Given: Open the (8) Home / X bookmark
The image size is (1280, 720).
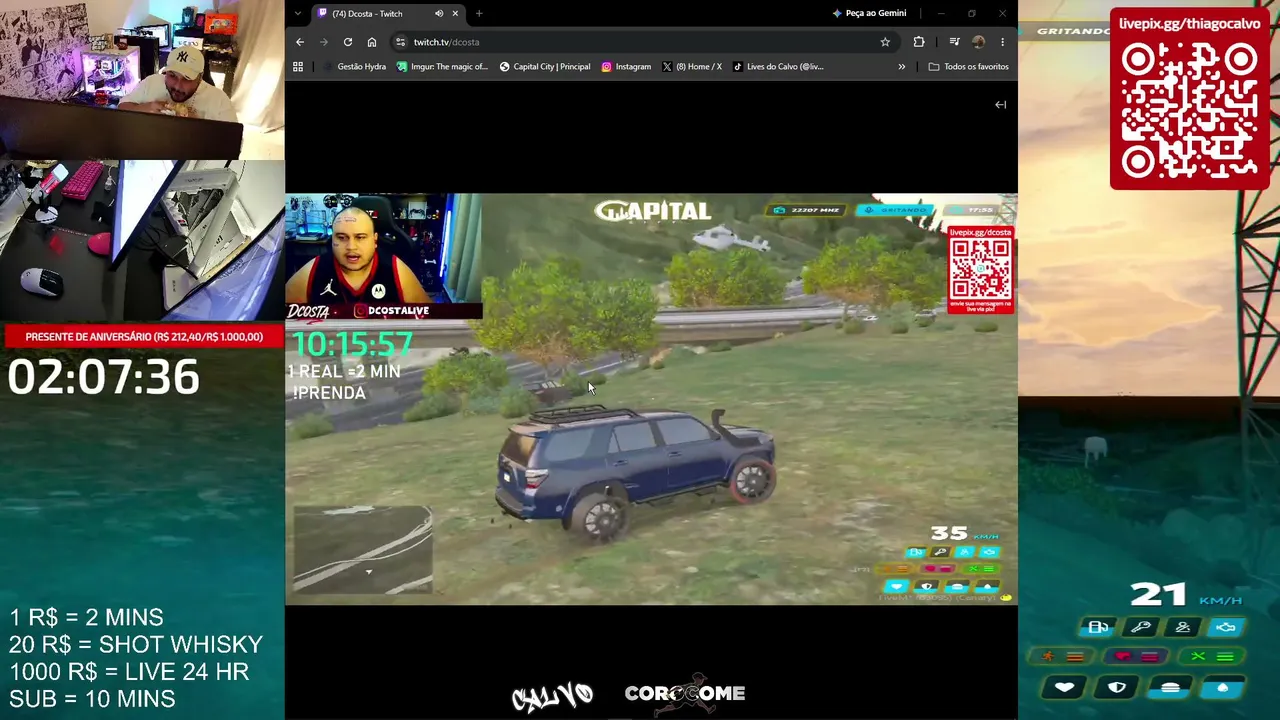Looking at the screenshot, I should click(x=692, y=67).
